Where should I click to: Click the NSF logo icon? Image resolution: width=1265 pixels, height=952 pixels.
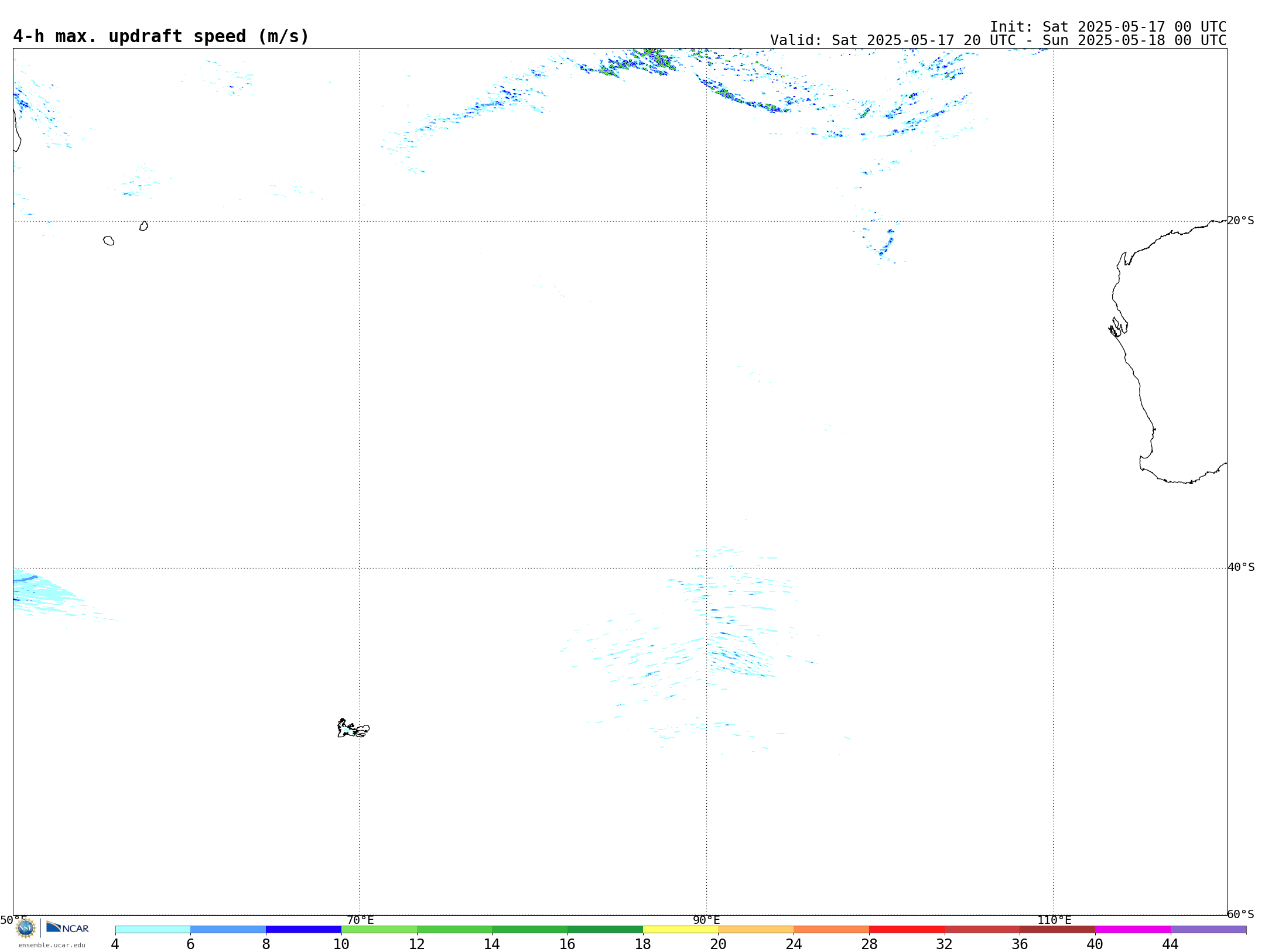pos(25,928)
